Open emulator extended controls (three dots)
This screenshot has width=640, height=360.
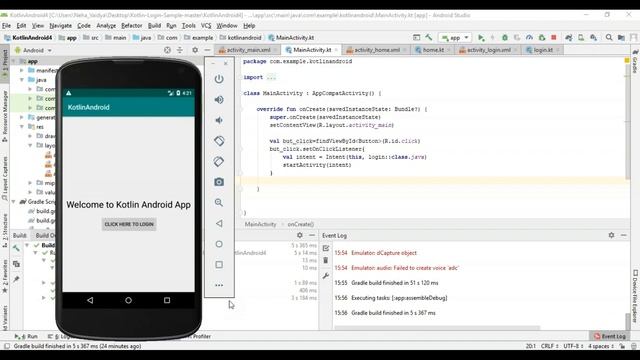219,285
